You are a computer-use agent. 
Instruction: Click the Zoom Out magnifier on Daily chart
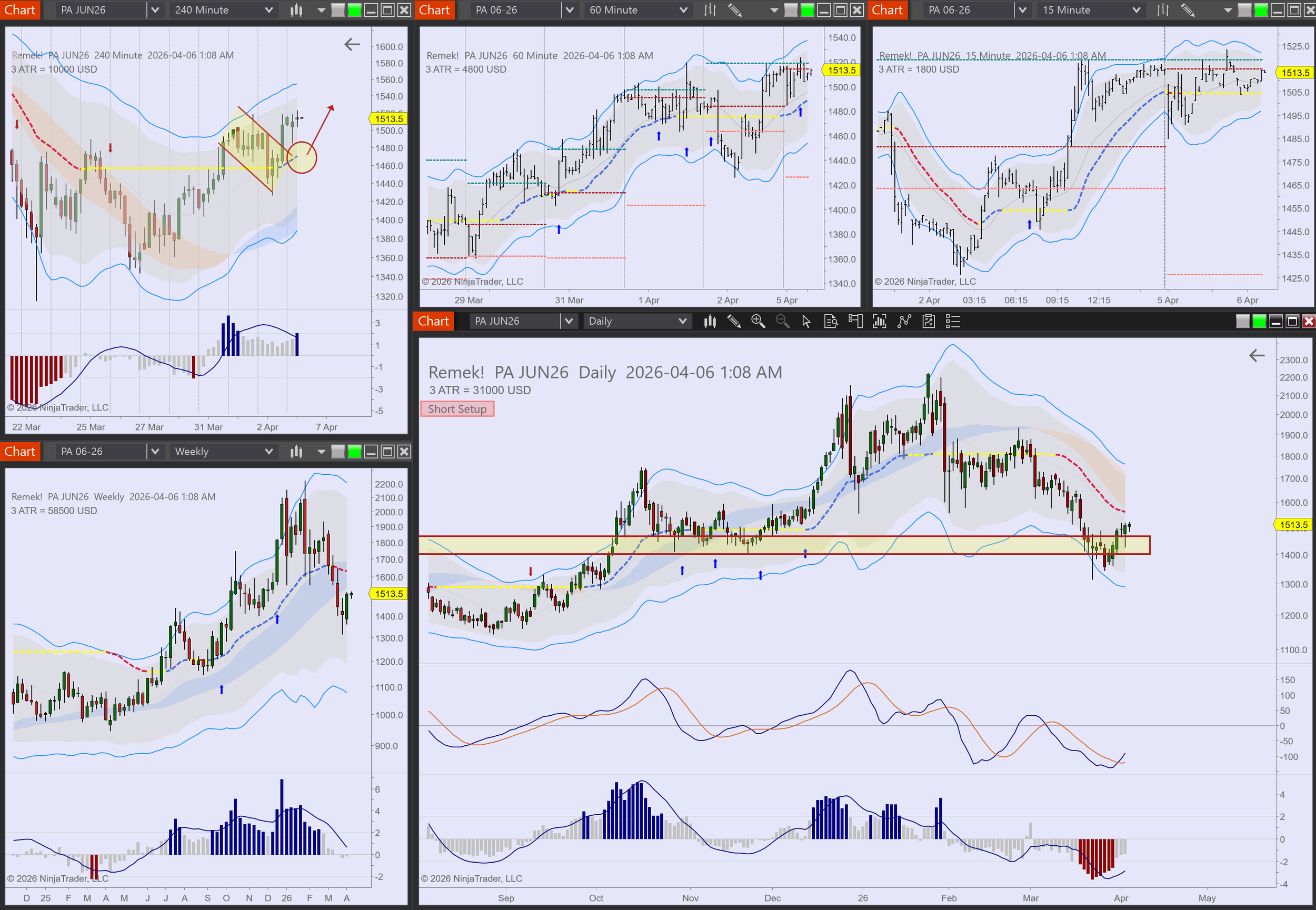[x=782, y=321]
